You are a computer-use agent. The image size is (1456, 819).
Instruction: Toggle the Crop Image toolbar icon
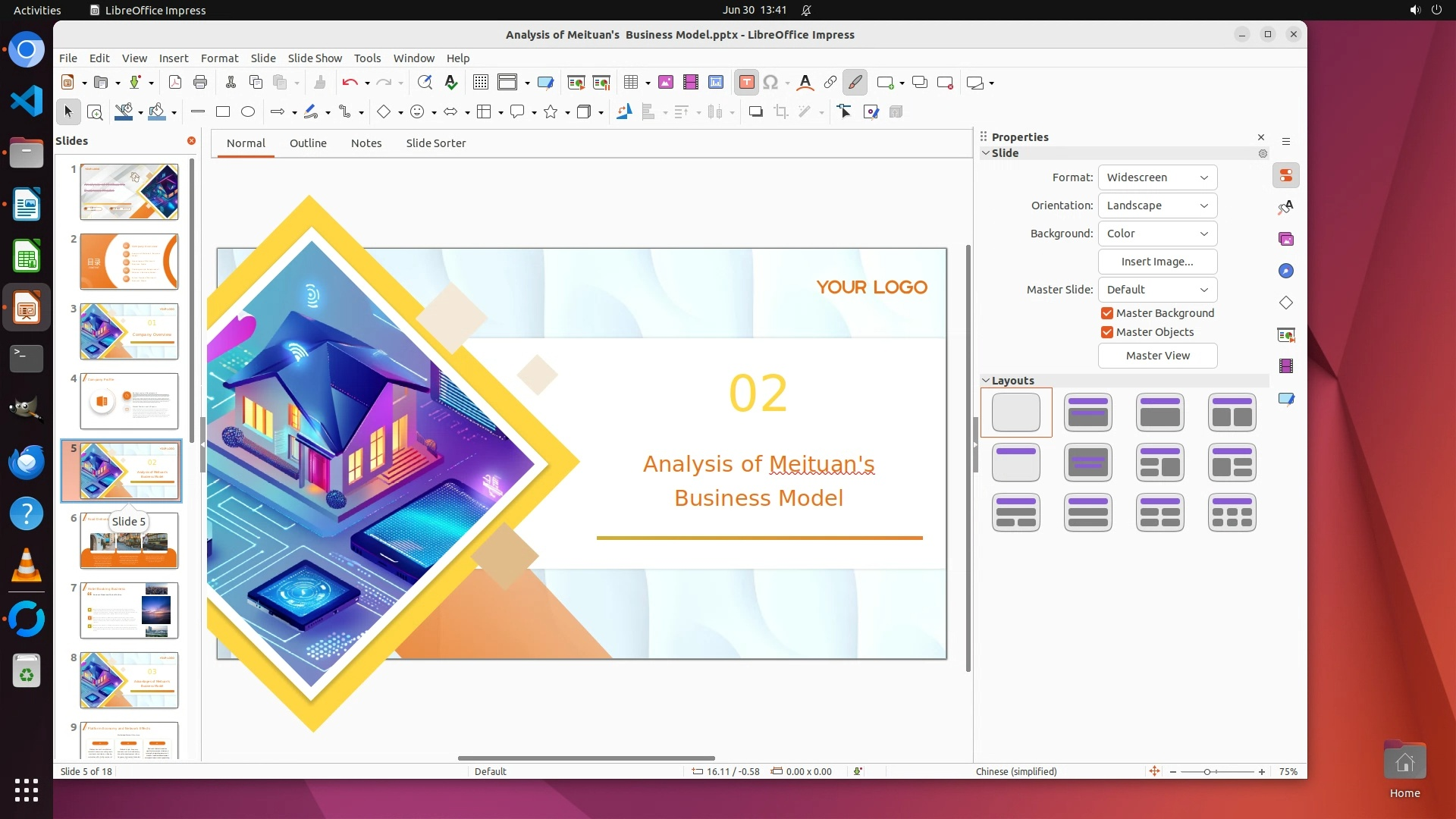click(x=781, y=112)
